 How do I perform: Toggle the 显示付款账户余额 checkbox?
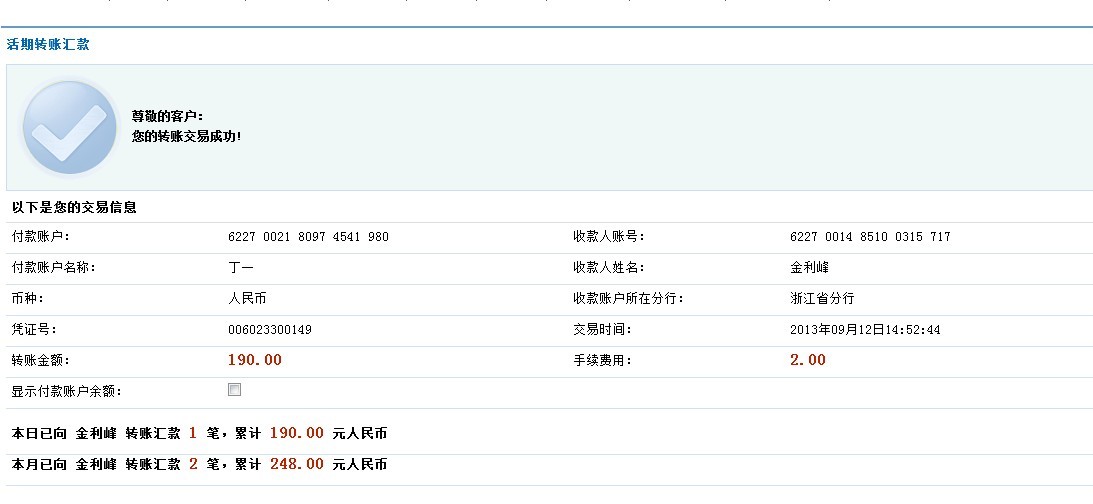pyautogui.click(x=235, y=390)
